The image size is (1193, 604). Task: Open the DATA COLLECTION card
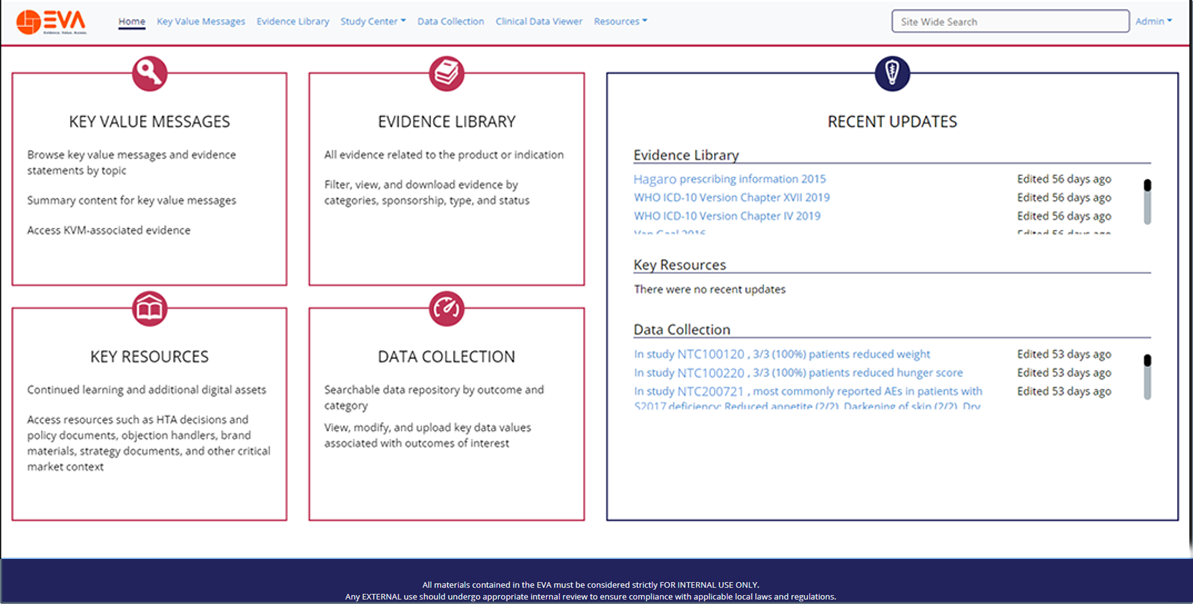(447, 415)
